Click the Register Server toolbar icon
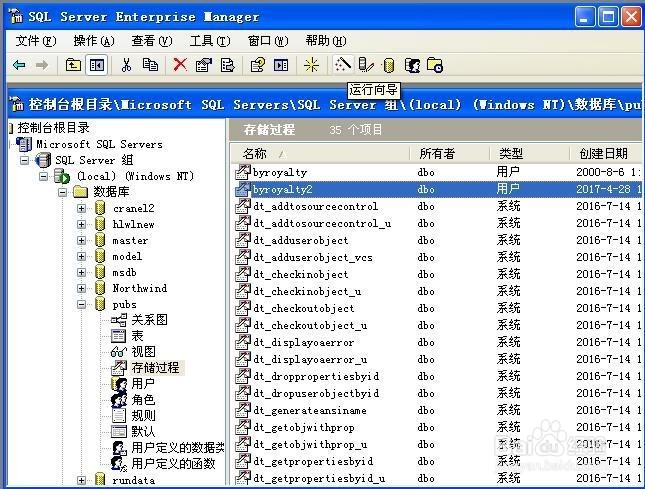The image size is (645, 489). tap(366, 65)
